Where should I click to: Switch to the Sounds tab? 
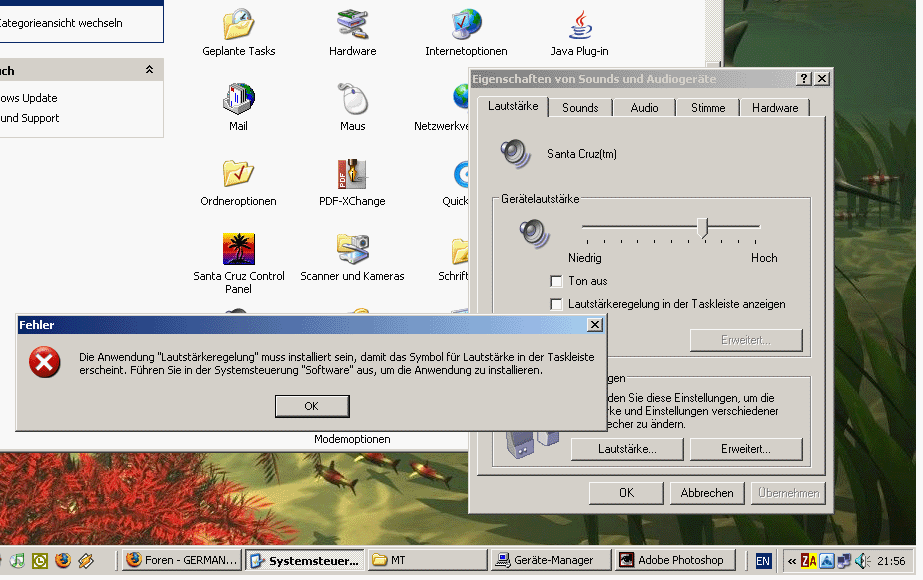580,108
